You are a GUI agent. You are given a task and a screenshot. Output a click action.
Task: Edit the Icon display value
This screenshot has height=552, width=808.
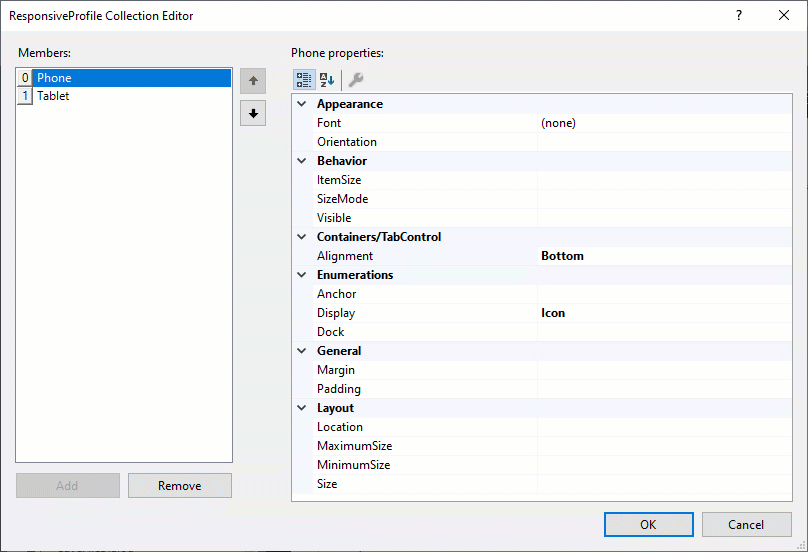coord(664,313)
